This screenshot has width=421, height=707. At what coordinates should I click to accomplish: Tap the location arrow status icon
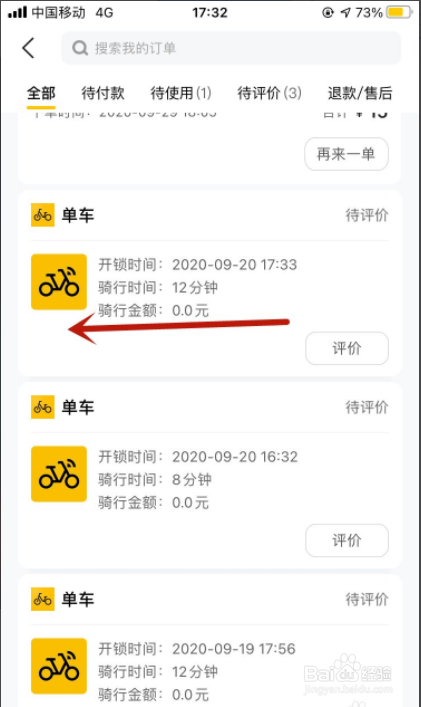coord(345,13)
